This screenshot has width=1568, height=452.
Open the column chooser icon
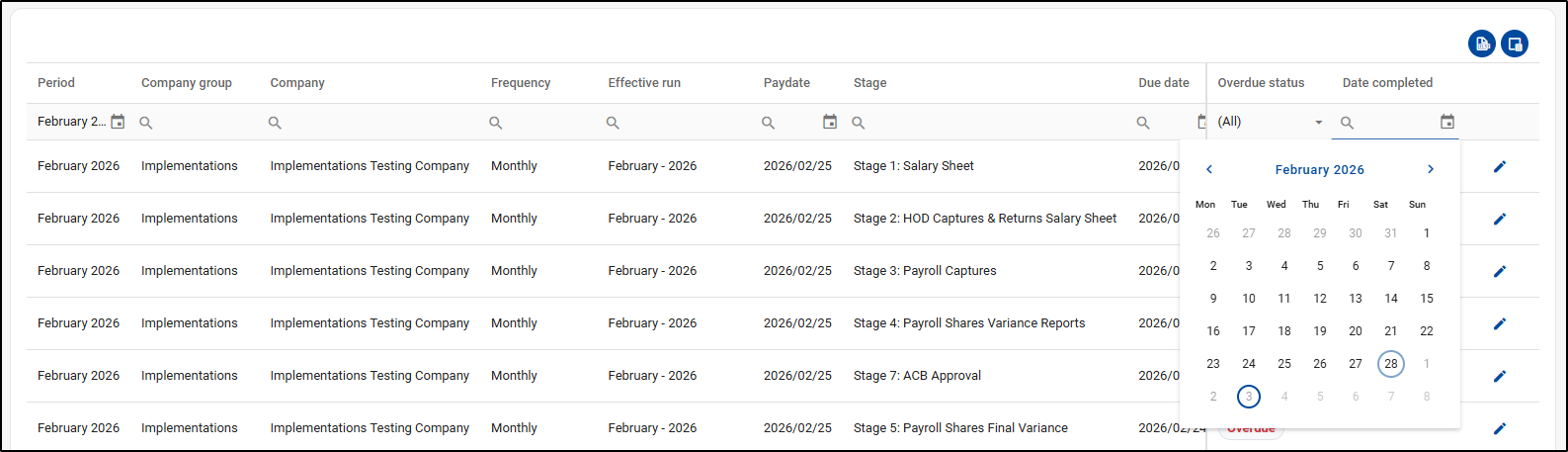pyautogui.click(x=1514, y=44)
